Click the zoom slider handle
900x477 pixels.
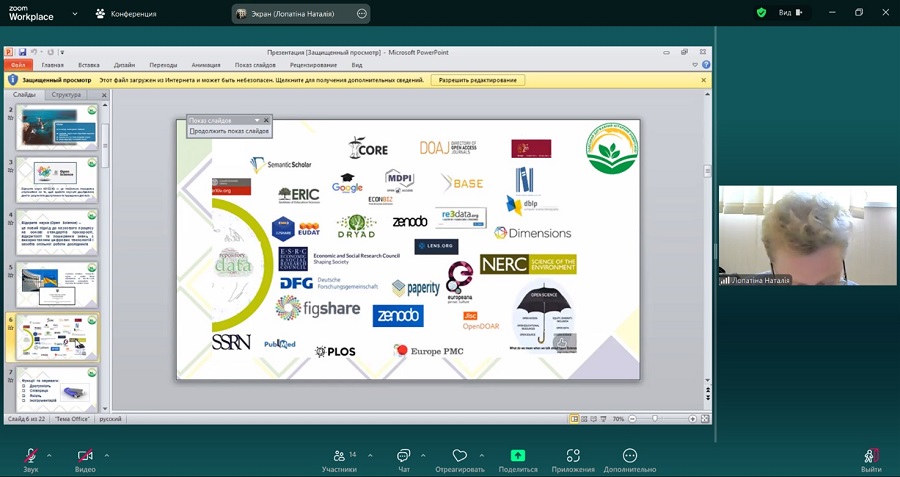[654, 419]
